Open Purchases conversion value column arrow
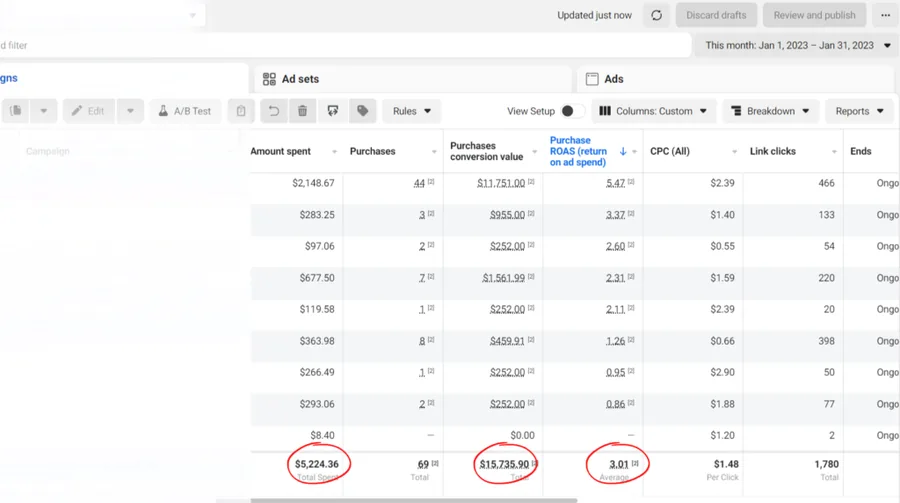Image resolution: width=900 pixels, height=503 pixels. tap(534, 152)
